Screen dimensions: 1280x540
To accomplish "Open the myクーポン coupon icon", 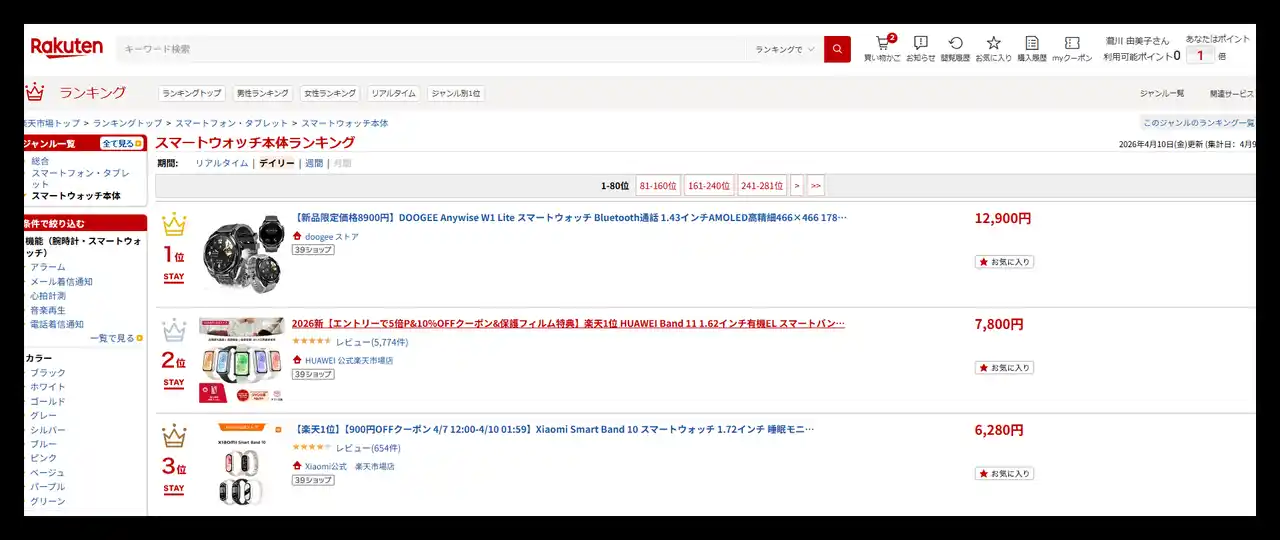I will point(1072,44).
